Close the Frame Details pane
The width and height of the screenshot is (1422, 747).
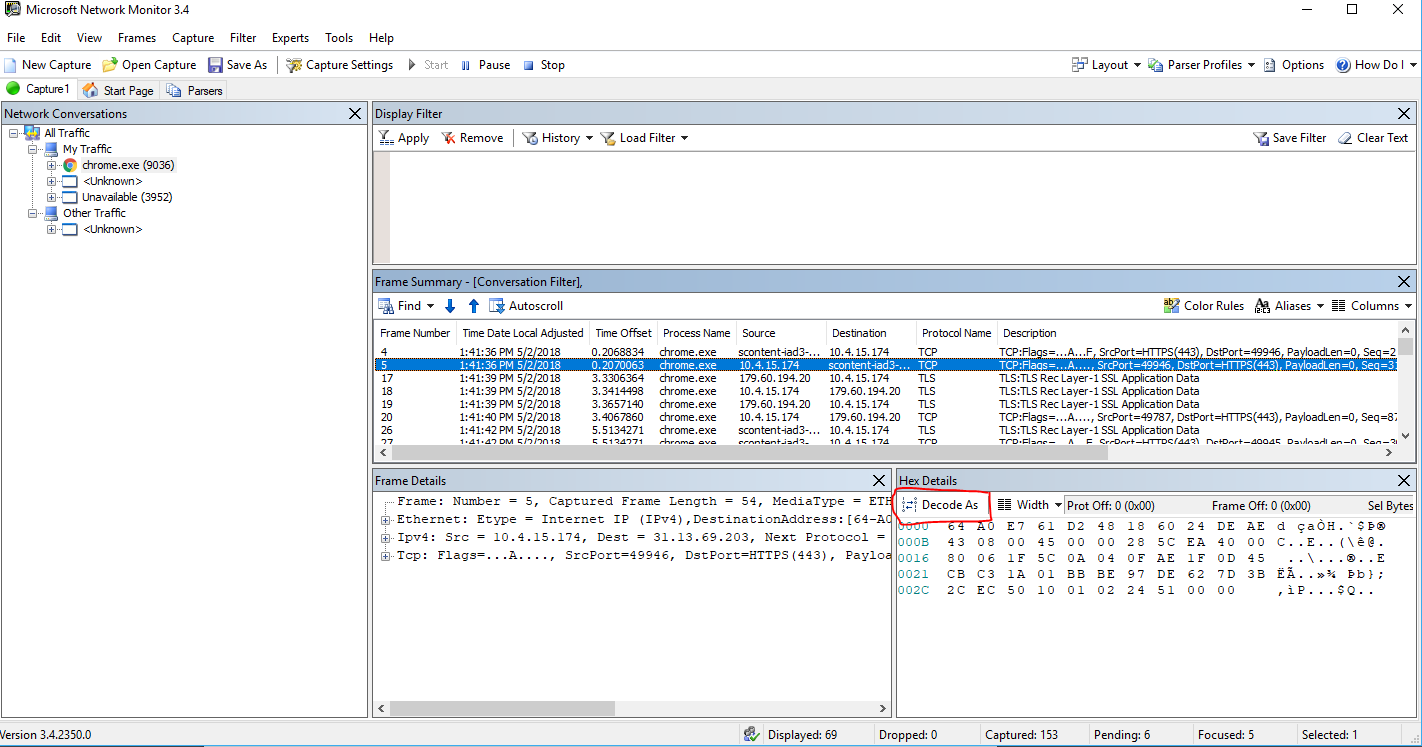879,481
